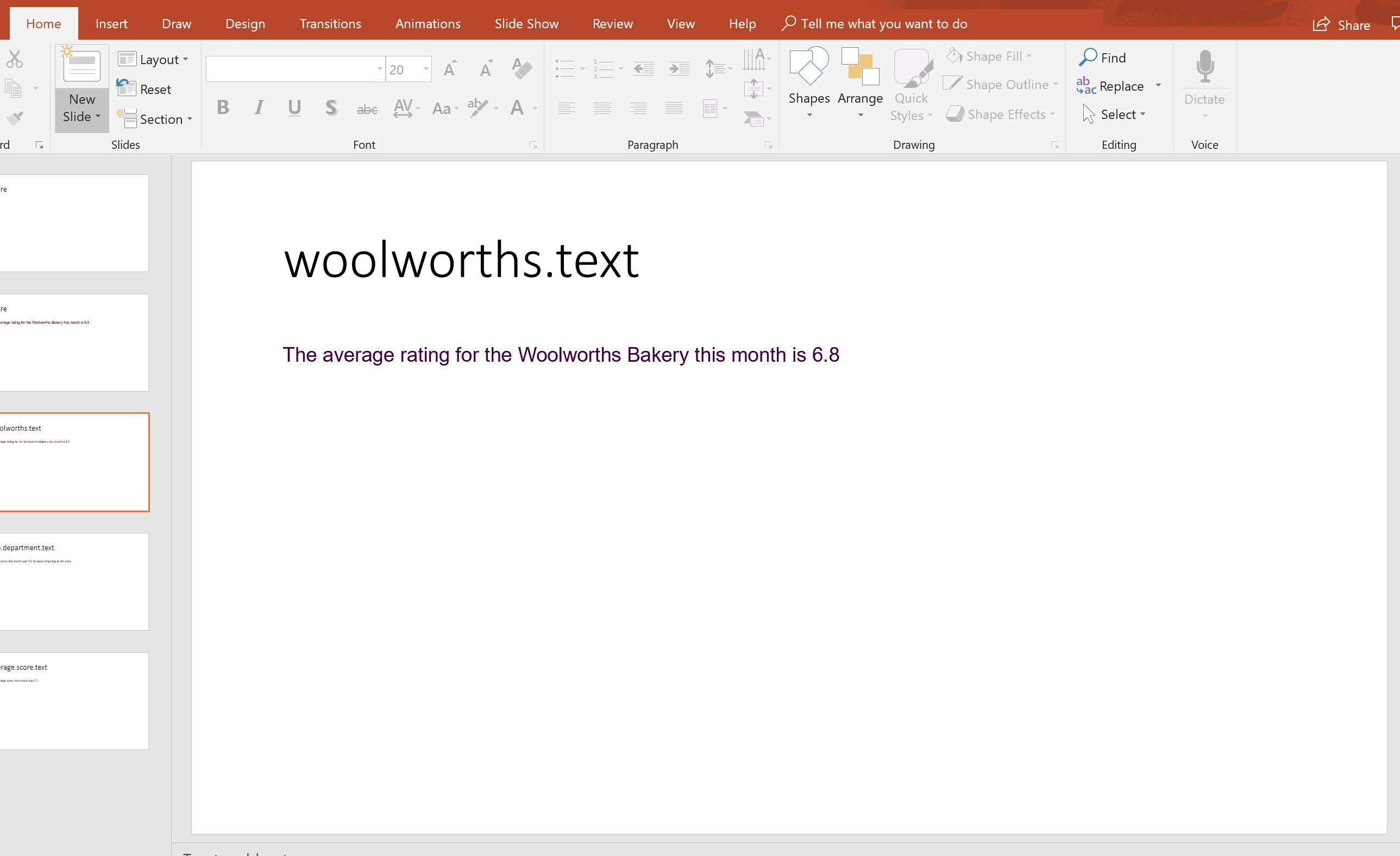Apply bold formatting

(223, 108)
